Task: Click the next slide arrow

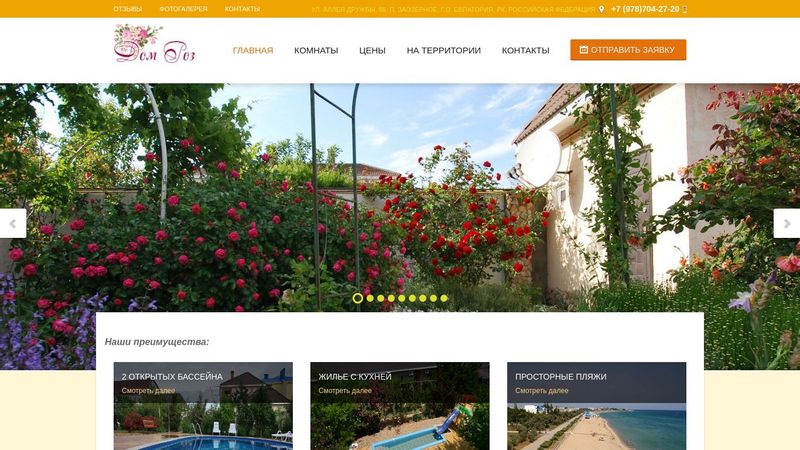Action: click(x=787, y=223)
